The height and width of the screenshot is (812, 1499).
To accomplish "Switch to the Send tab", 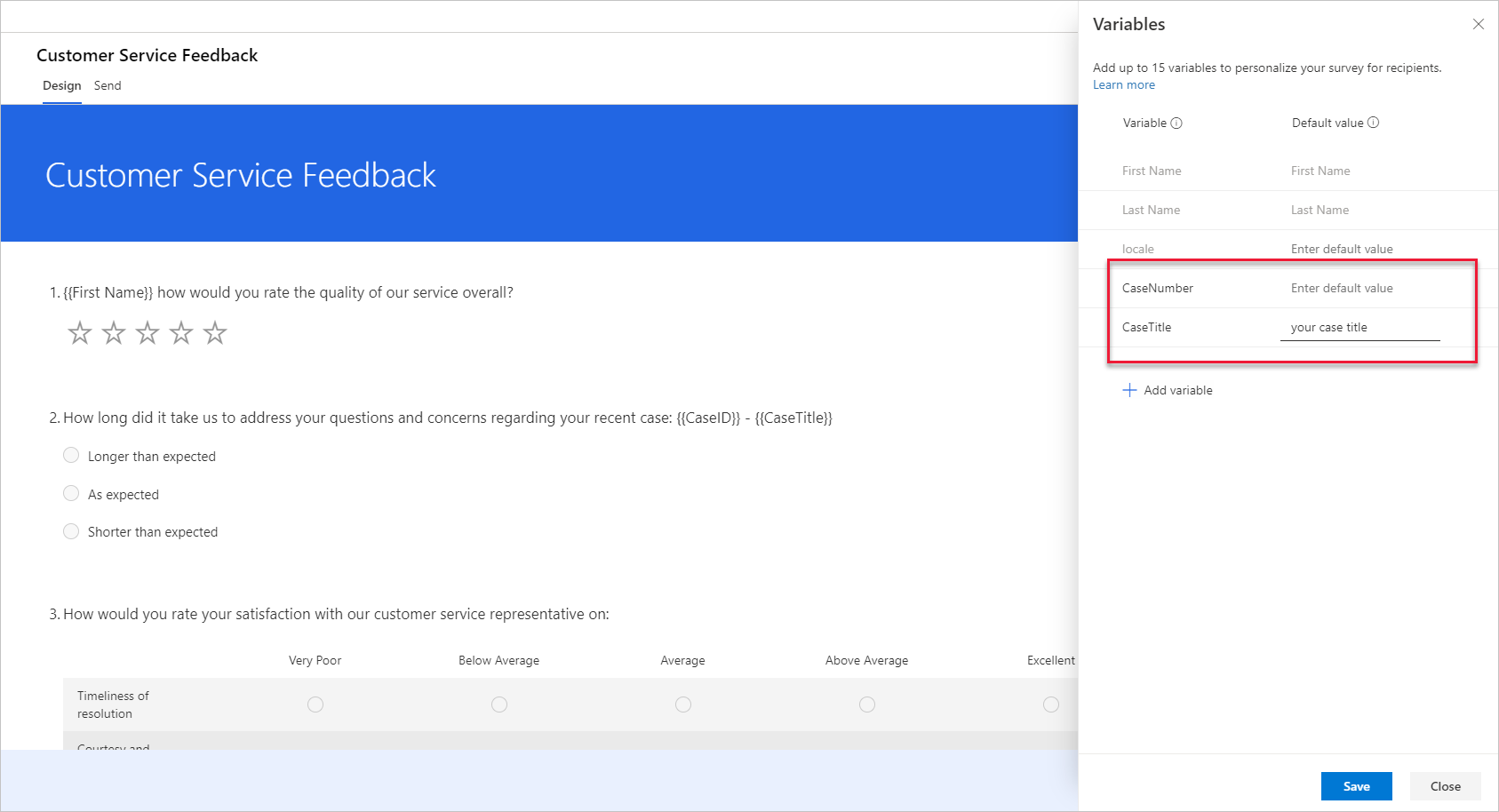I will tap(108, 86).
